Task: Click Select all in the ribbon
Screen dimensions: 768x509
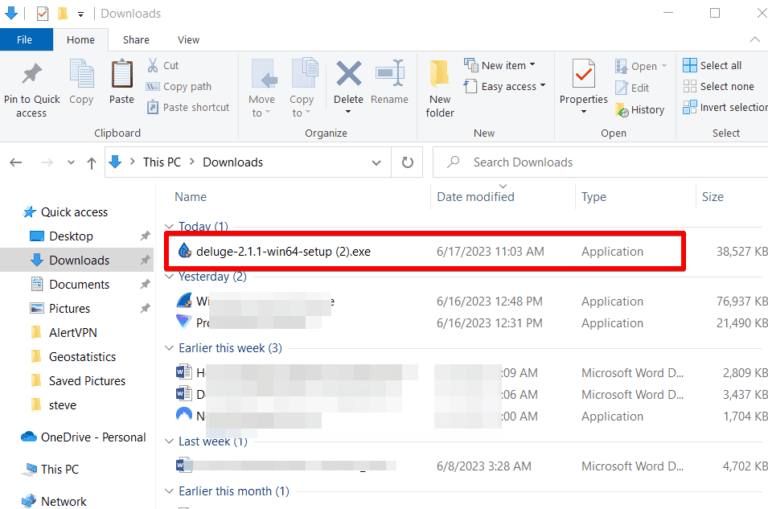Action: pyautogui.click(x=712, y=66)
